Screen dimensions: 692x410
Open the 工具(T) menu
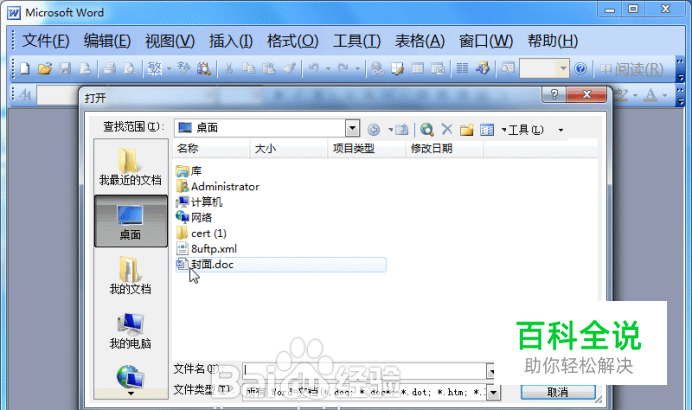point(357,41)
